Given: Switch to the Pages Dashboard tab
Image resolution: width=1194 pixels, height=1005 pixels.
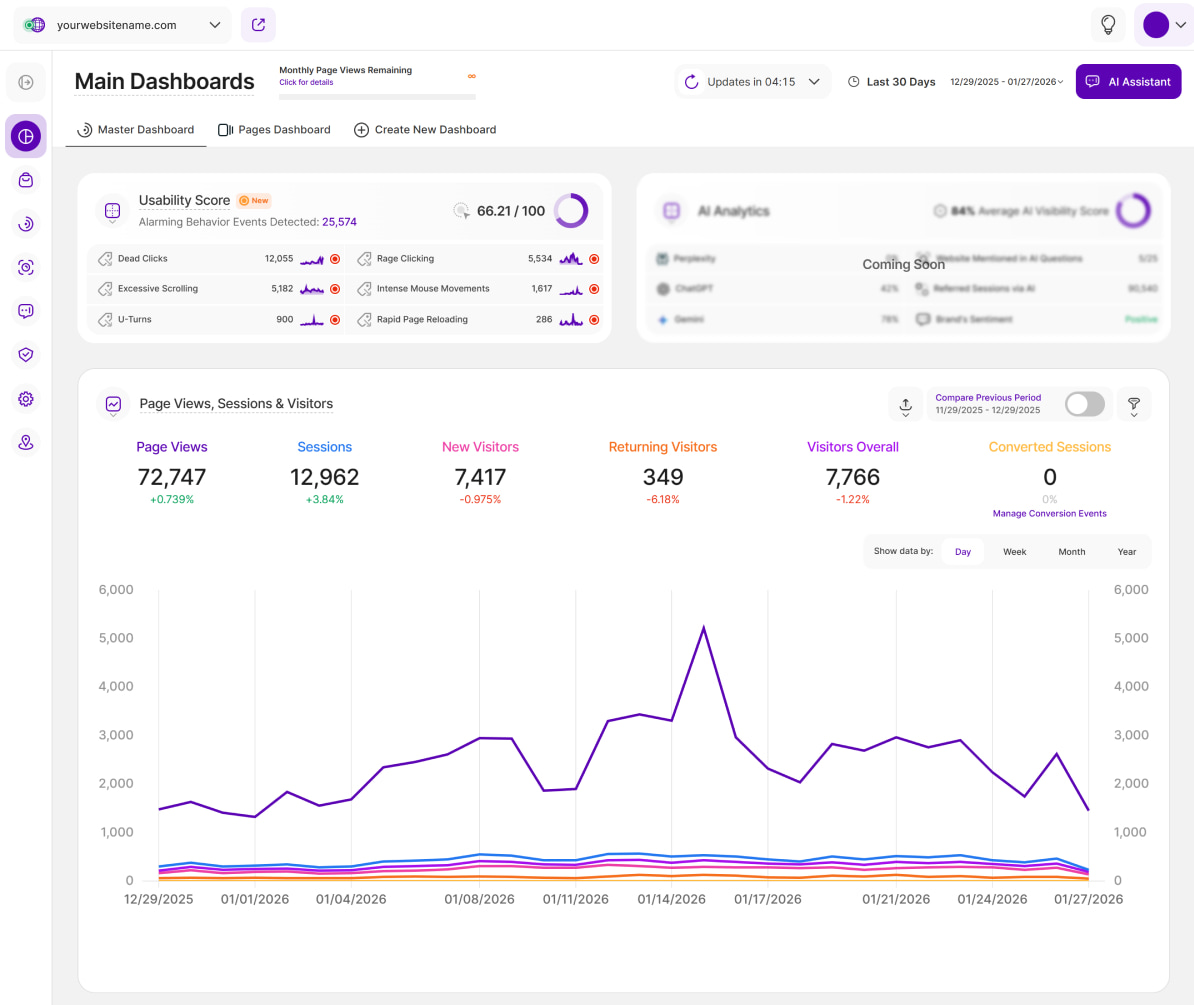Looking at the screenshot, I should click(x=274, y=130).
